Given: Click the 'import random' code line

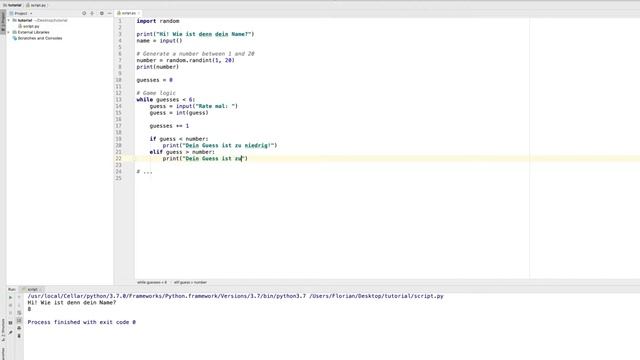Looking at the screenshot, I should (x=158, y=21).
